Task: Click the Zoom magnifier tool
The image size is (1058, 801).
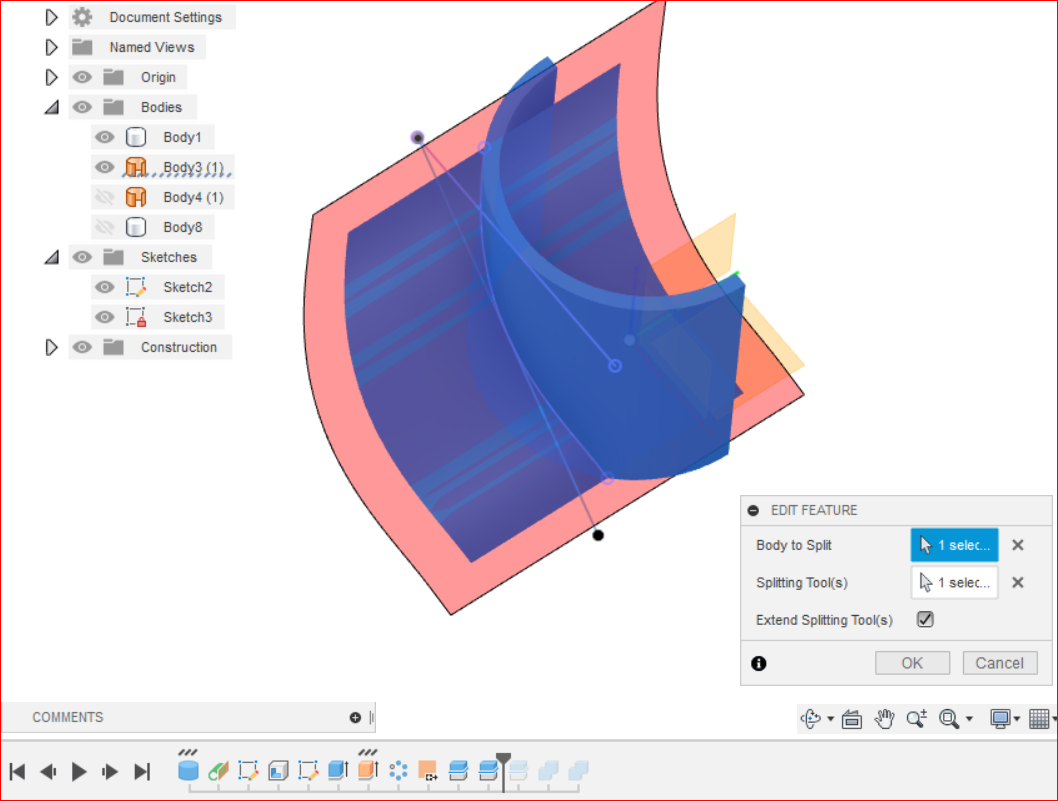Action: pyautogui.click(x=917, y=717)
